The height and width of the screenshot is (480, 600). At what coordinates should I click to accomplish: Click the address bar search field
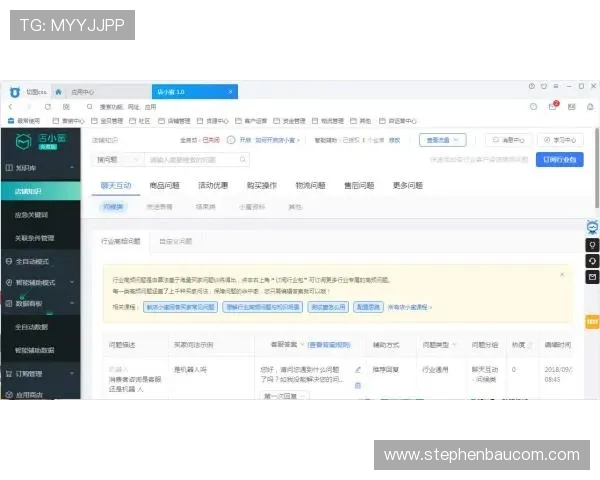tap(128, 107)
